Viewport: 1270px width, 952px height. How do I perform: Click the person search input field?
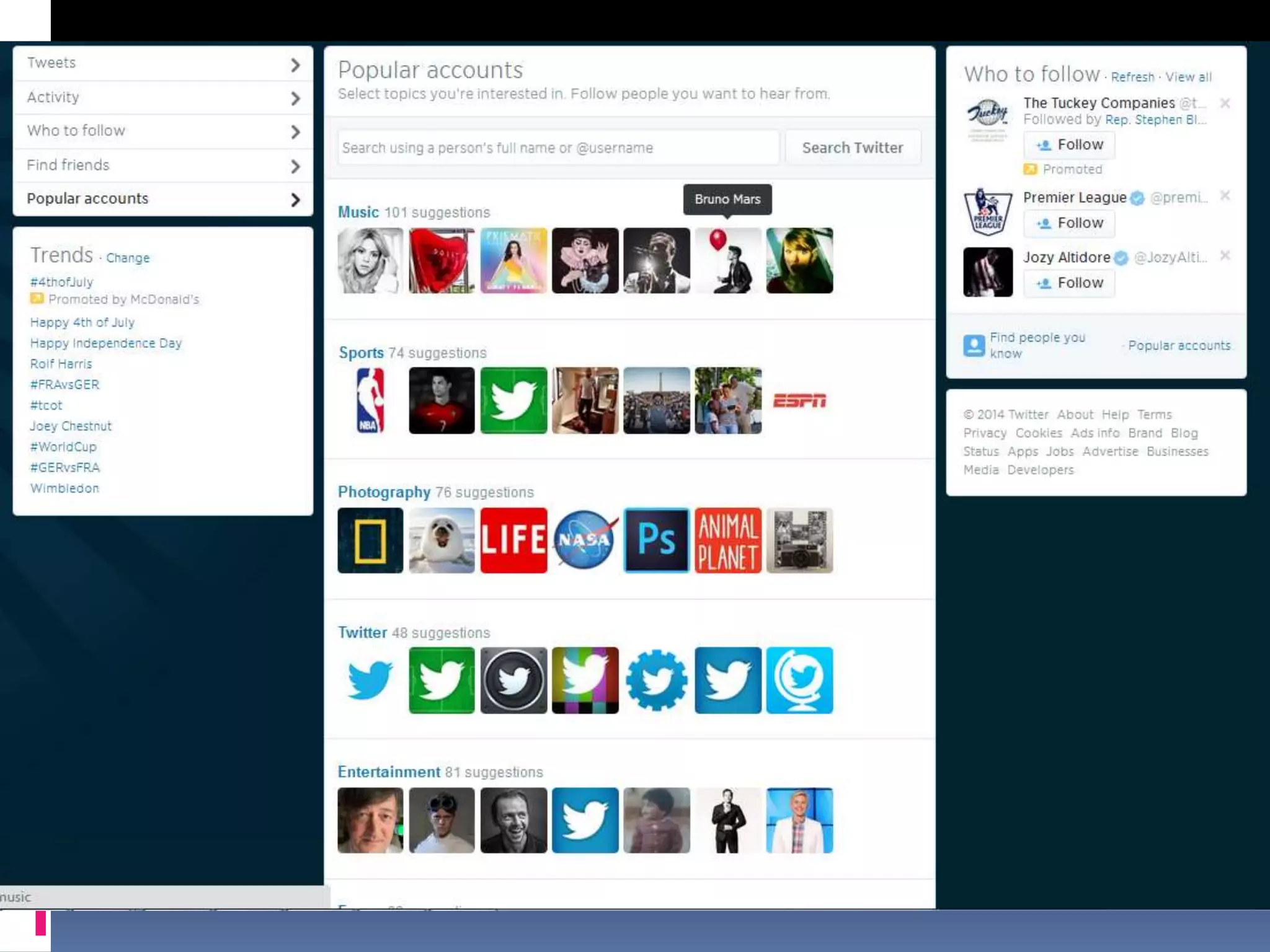(558, 148)
